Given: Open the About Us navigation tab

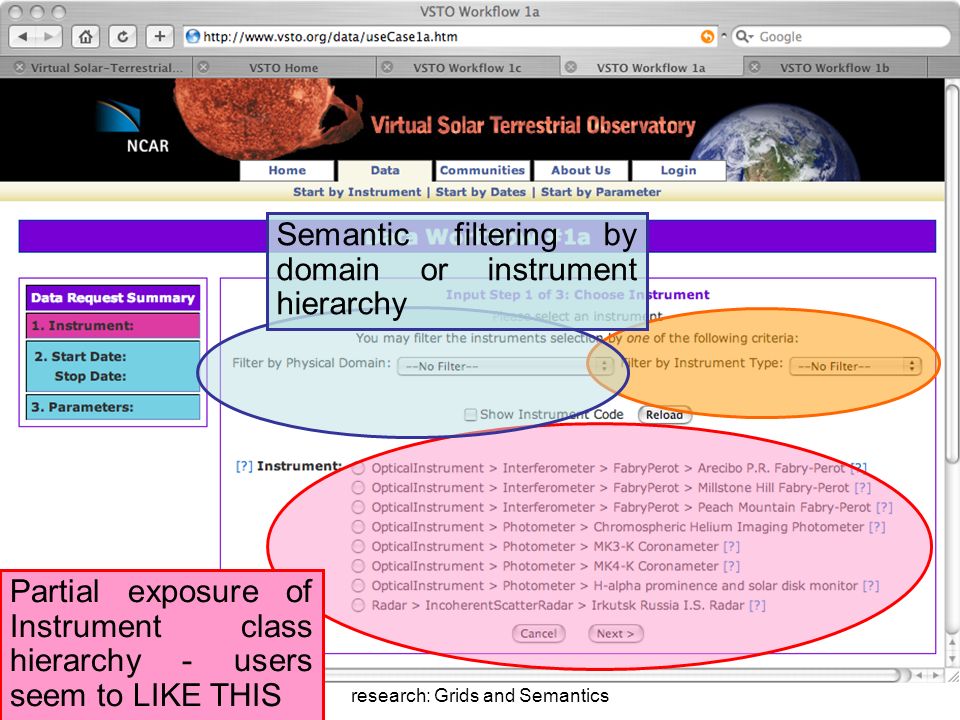Looking at the screenshot, I should point(581,170).
